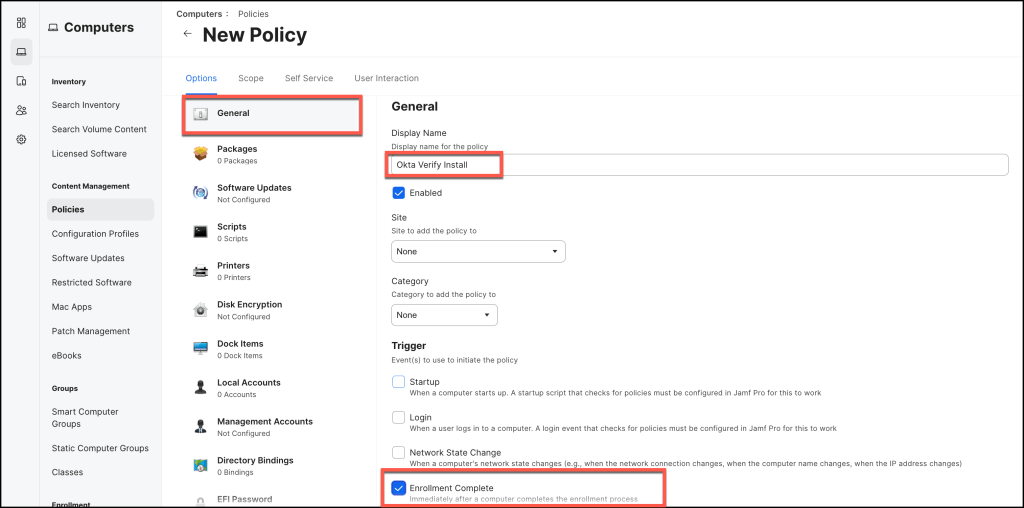Viewport: 1024px width, 508px height.
Task: Select the Scripts terminal icon
Action: click(200, 231)
